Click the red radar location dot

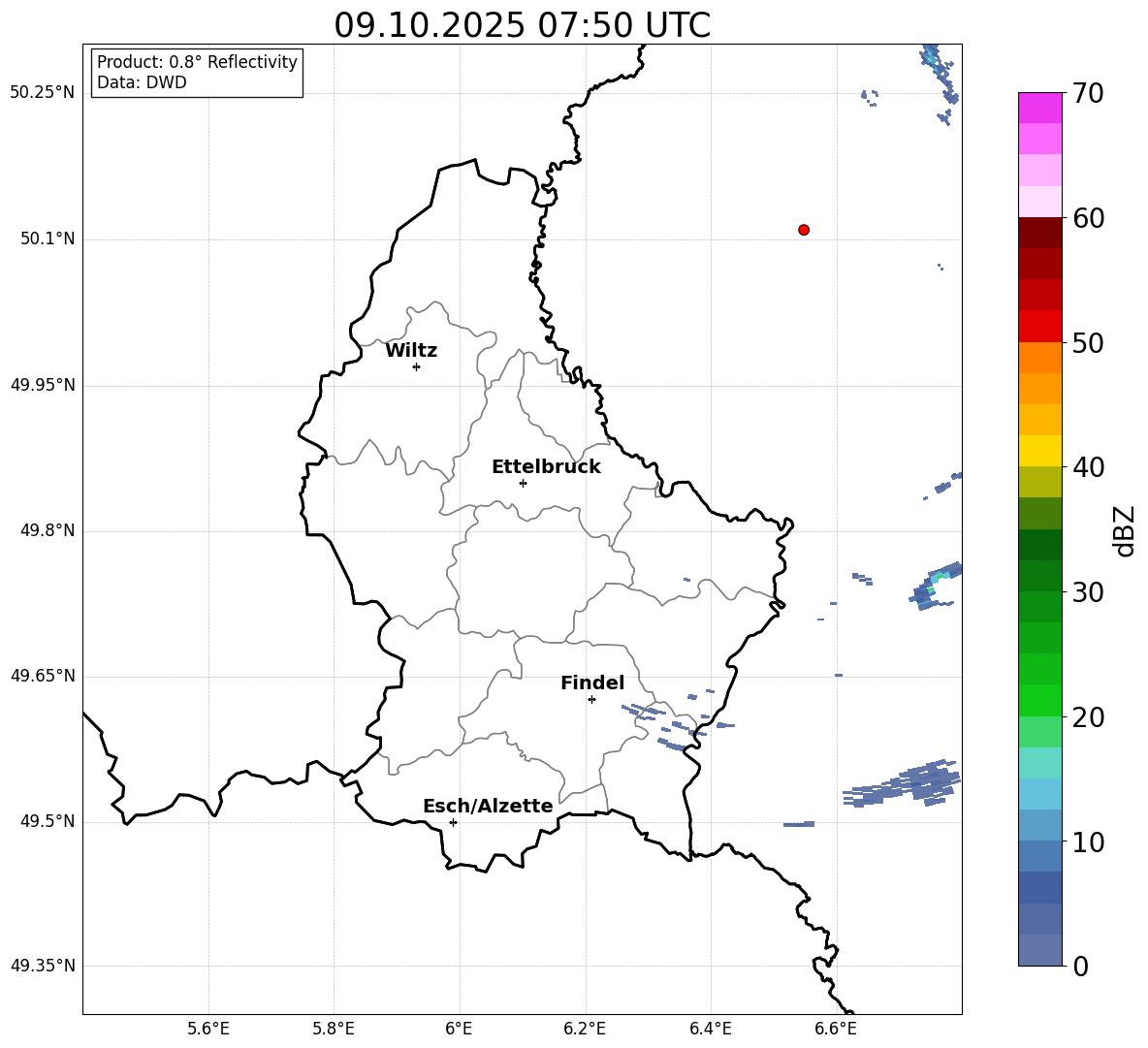(804, 230)
